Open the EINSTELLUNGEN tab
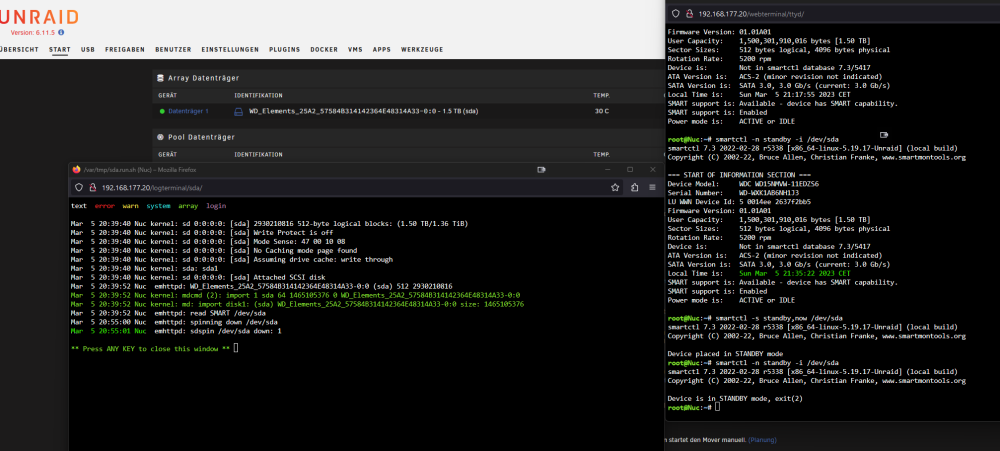 pyautogui.click(x=230, y=49)
